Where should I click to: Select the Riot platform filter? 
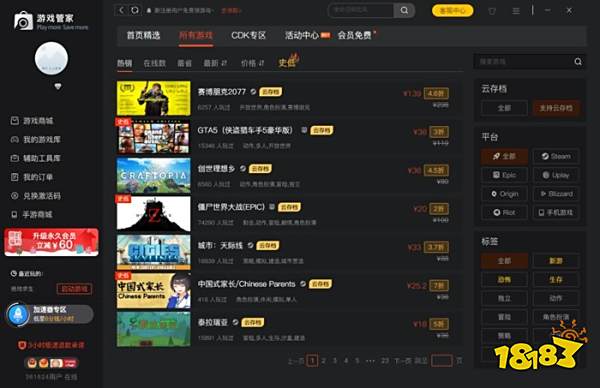click(504, 212)
